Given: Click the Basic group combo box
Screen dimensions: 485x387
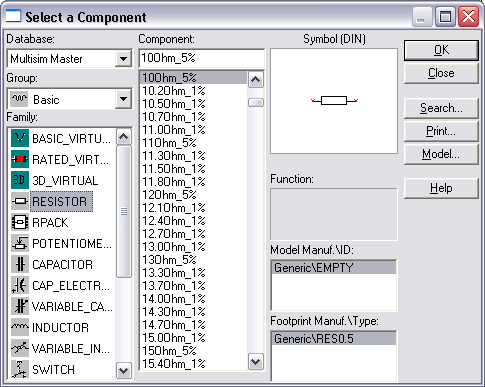Looking at the screenshot, I should pyautogui.click(x=69, y=99).
